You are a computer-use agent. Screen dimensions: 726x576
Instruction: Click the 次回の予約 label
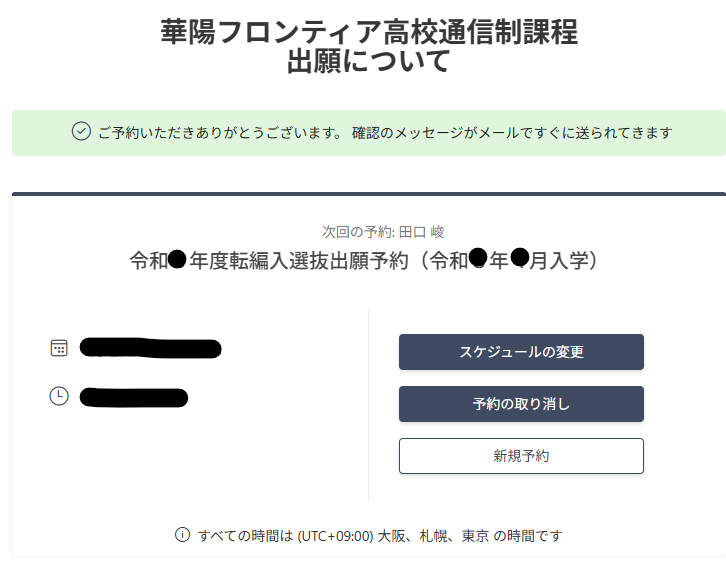pyautogui.click(x=357, y=232)
